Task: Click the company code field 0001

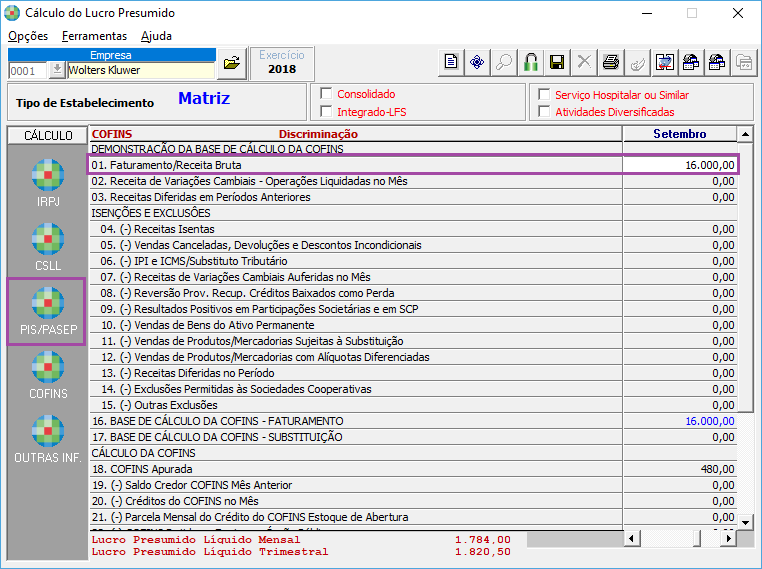Action: tap(28, 71)
